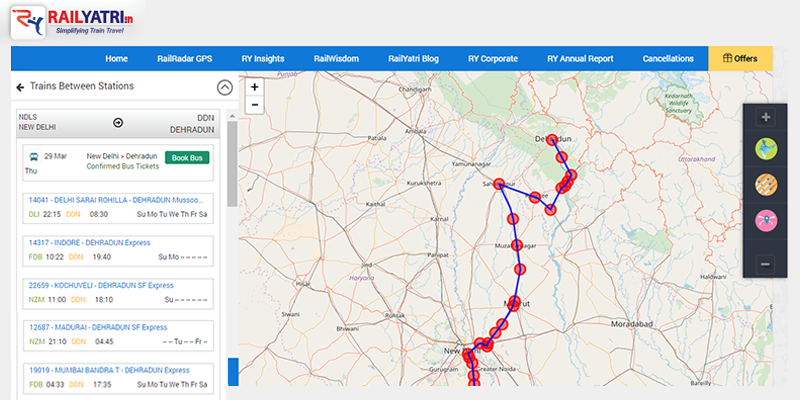Select the pink location pin icon
The width and height of the screenshot is (800, 400).
[766, 221]
